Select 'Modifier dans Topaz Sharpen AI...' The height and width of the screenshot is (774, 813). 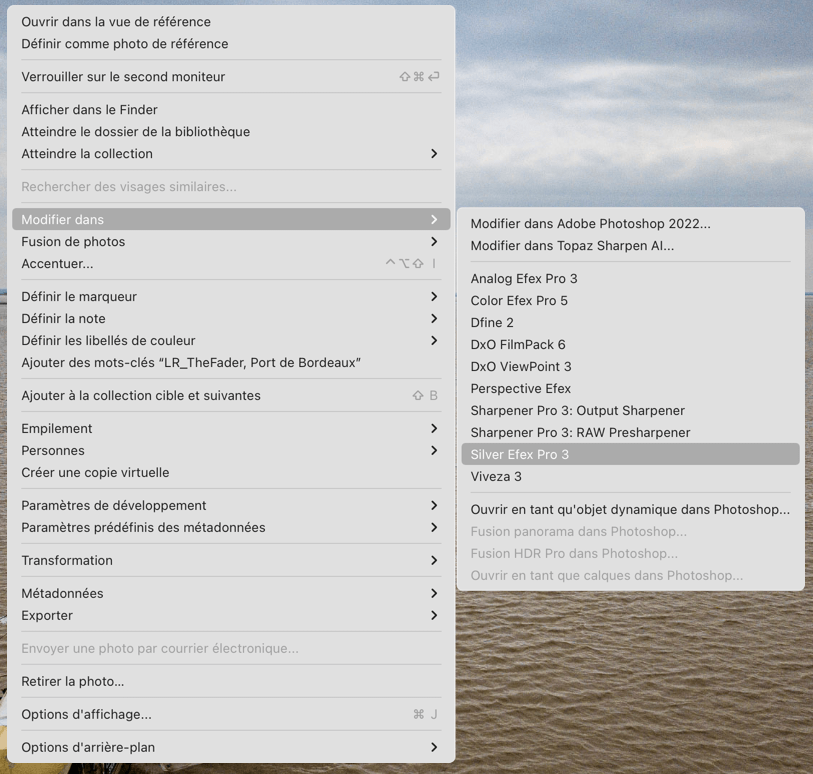630,246
